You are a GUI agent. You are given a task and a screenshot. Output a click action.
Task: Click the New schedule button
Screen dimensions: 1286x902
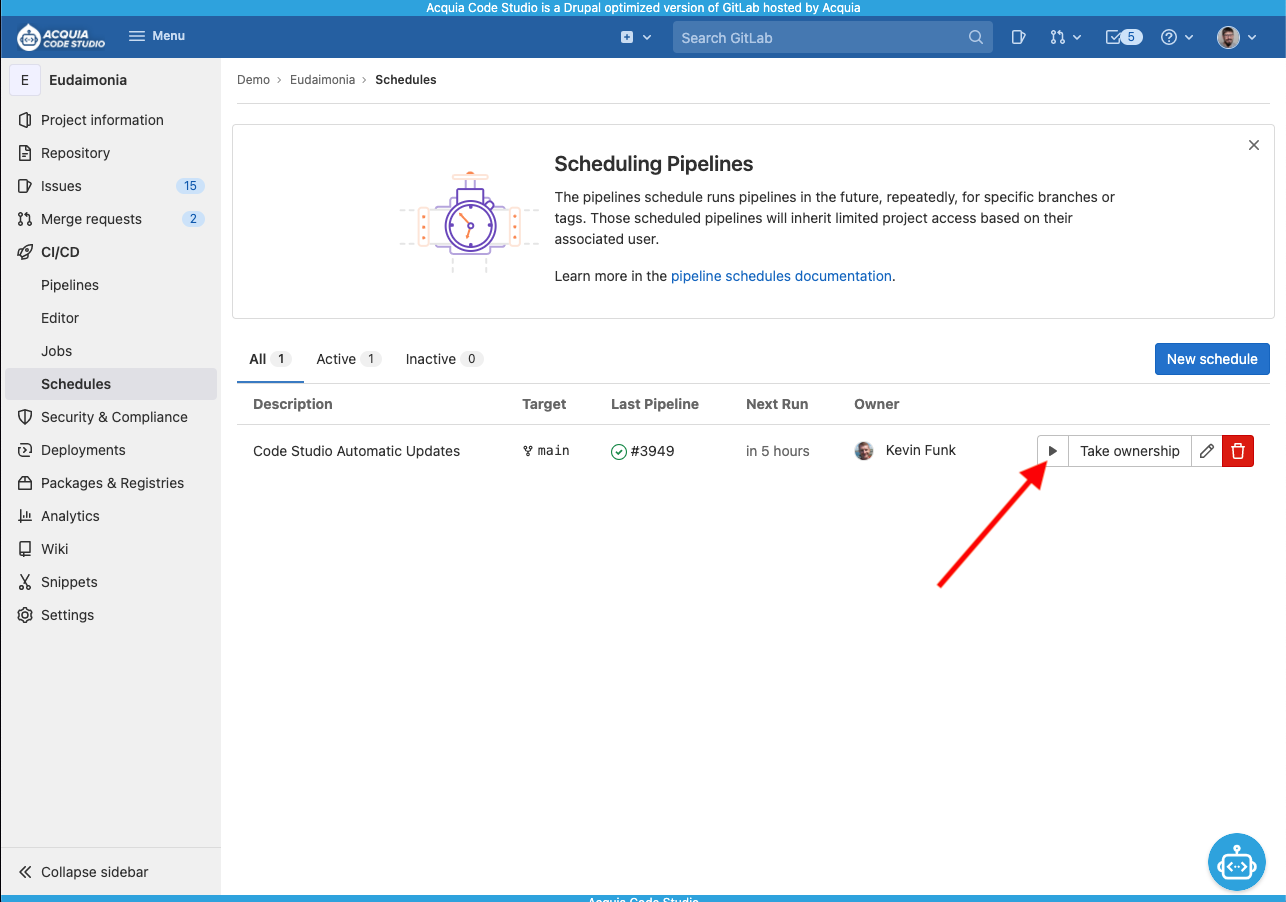coord(1212,359)
